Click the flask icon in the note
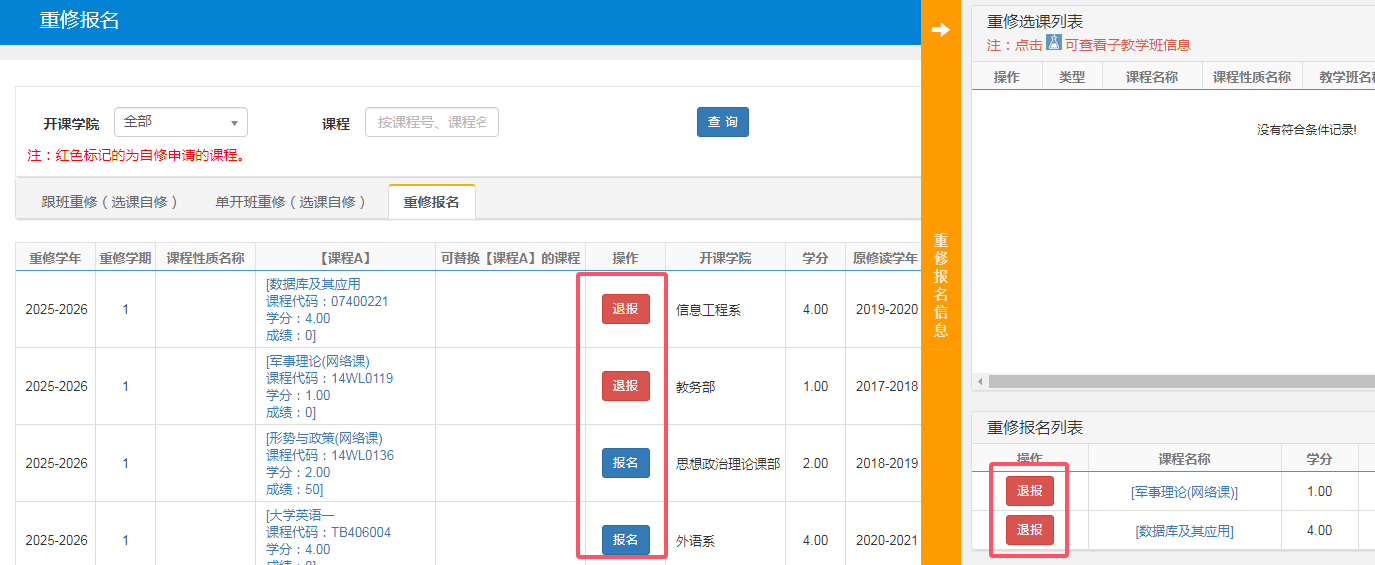This screenshot has width=1375, height=565. (1053, 43)
